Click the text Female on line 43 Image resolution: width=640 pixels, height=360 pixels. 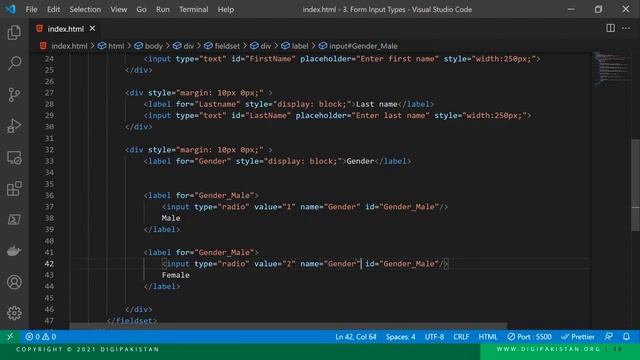pos(176,275)
